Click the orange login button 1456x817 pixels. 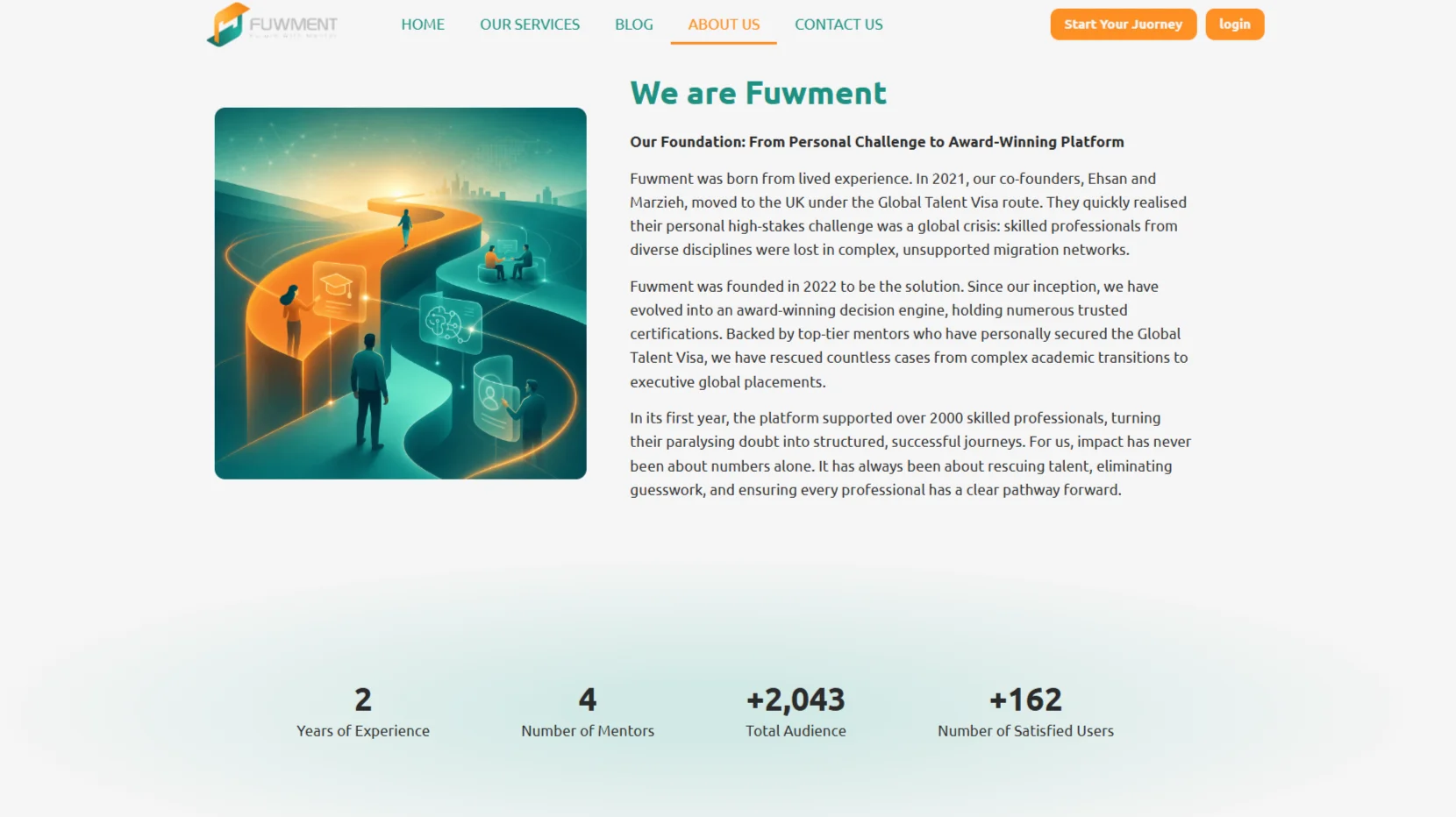coord(1235,25)
